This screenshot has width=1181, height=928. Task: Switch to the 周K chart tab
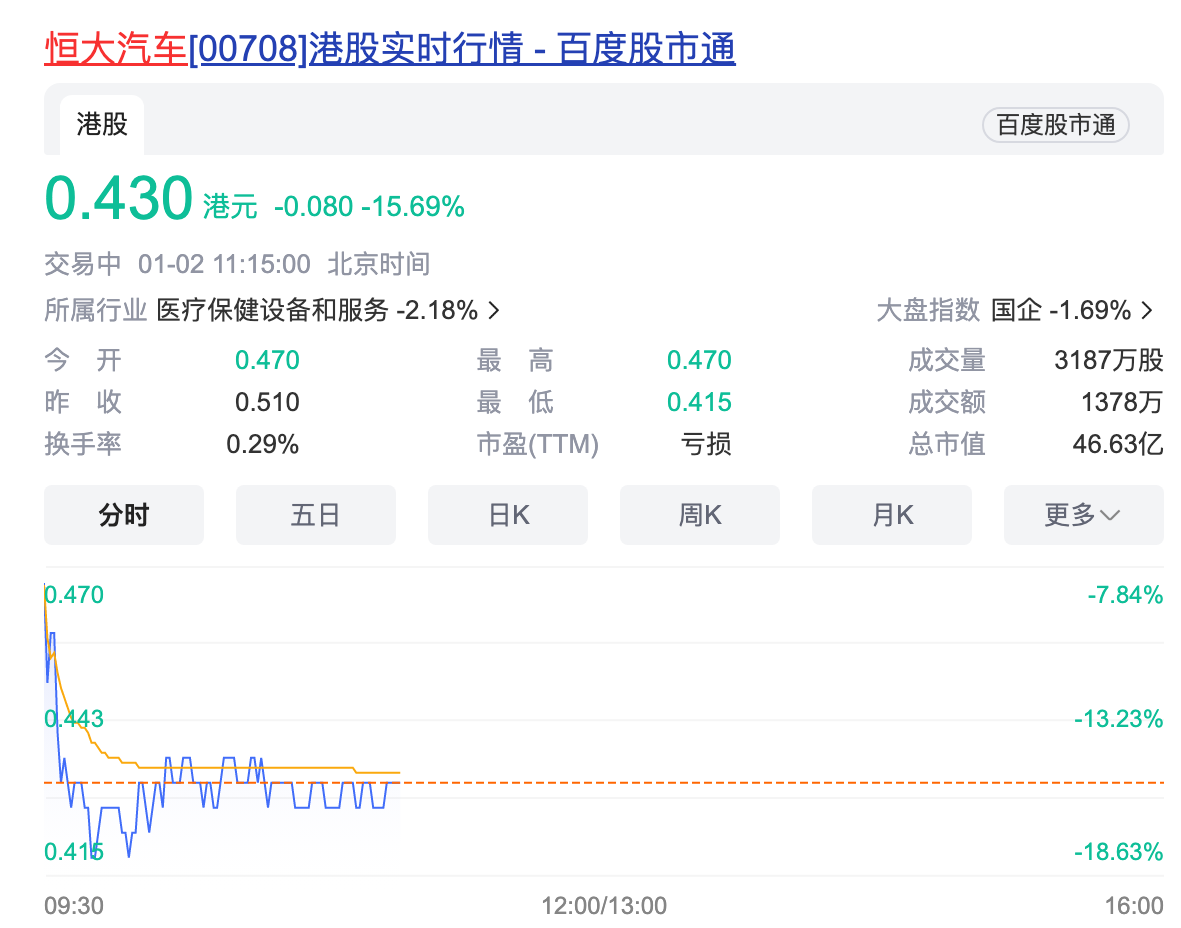[x=700, y=515]
